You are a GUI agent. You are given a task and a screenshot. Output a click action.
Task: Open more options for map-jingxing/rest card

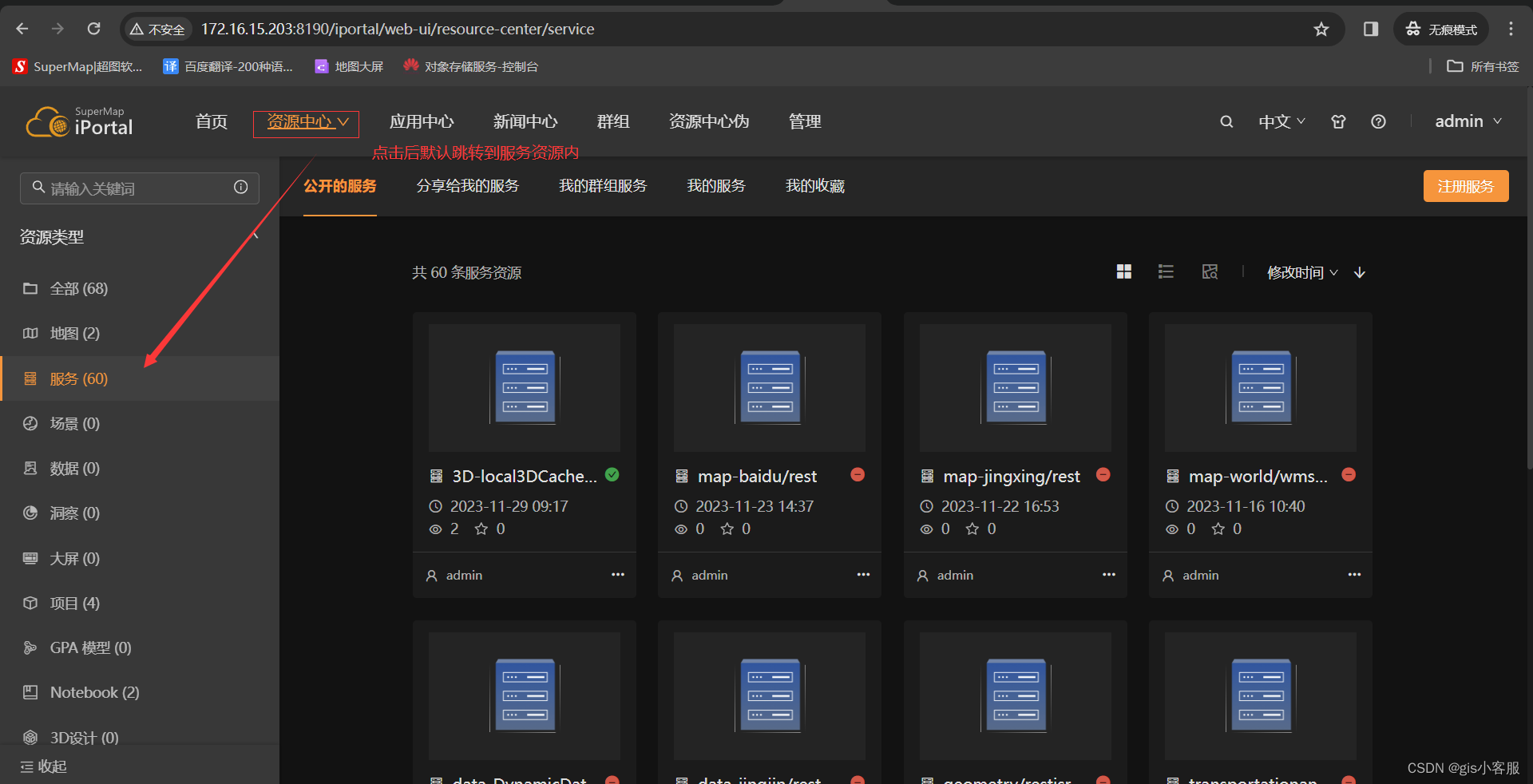(x=1109, y=575)
